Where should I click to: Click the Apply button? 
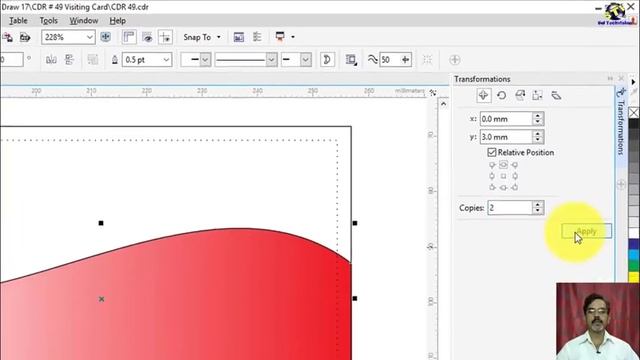[x=587, y=231]
